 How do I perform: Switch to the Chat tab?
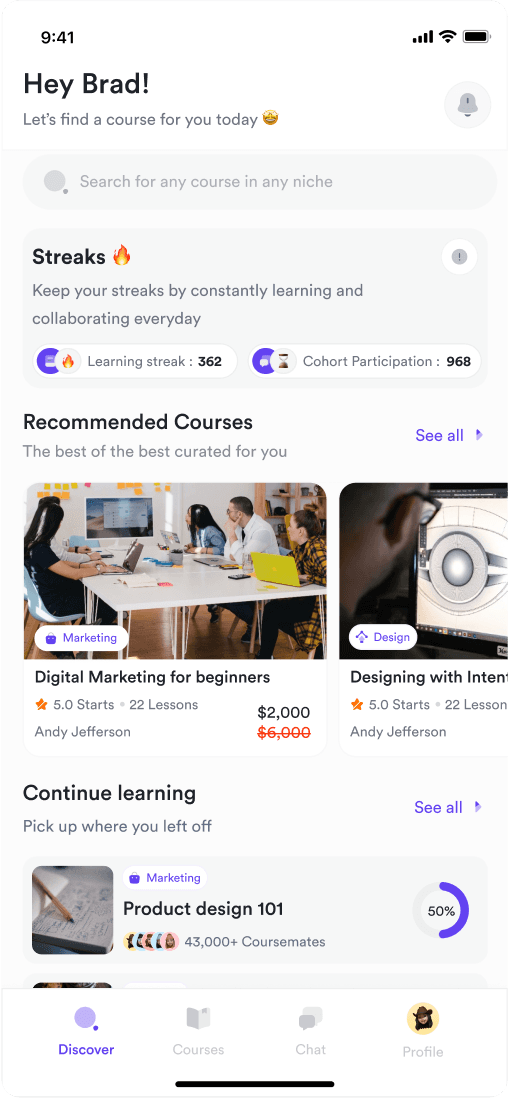(x=310, y=1031)
